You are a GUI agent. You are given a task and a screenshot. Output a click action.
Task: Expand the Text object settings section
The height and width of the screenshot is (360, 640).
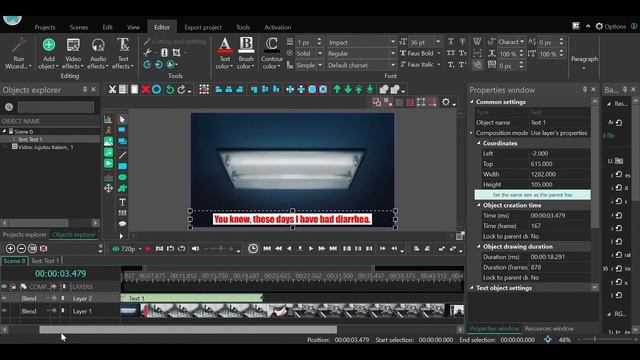pos(472,288)
